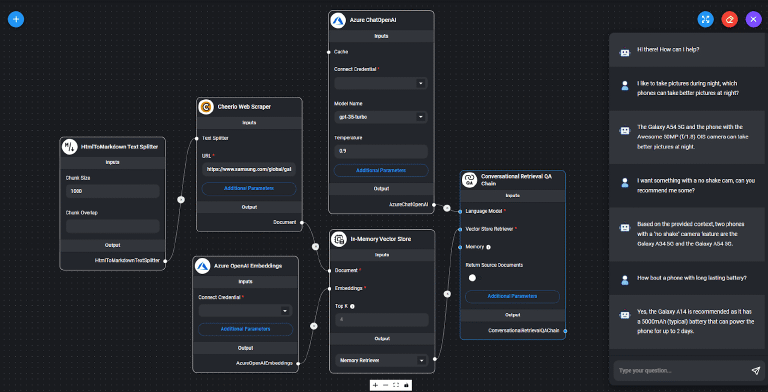768x392 pixels.
Task: Click the Chunk Size input field
Action: click(x=113, y=191)
